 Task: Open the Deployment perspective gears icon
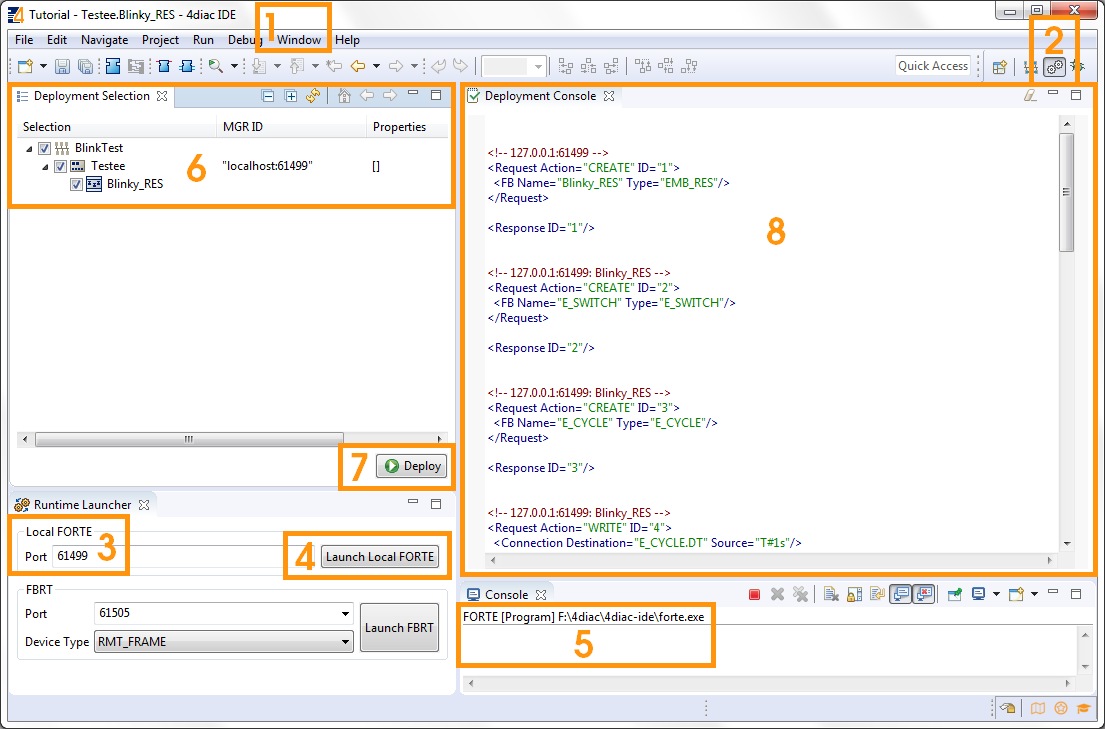(x=1054, y=67)
